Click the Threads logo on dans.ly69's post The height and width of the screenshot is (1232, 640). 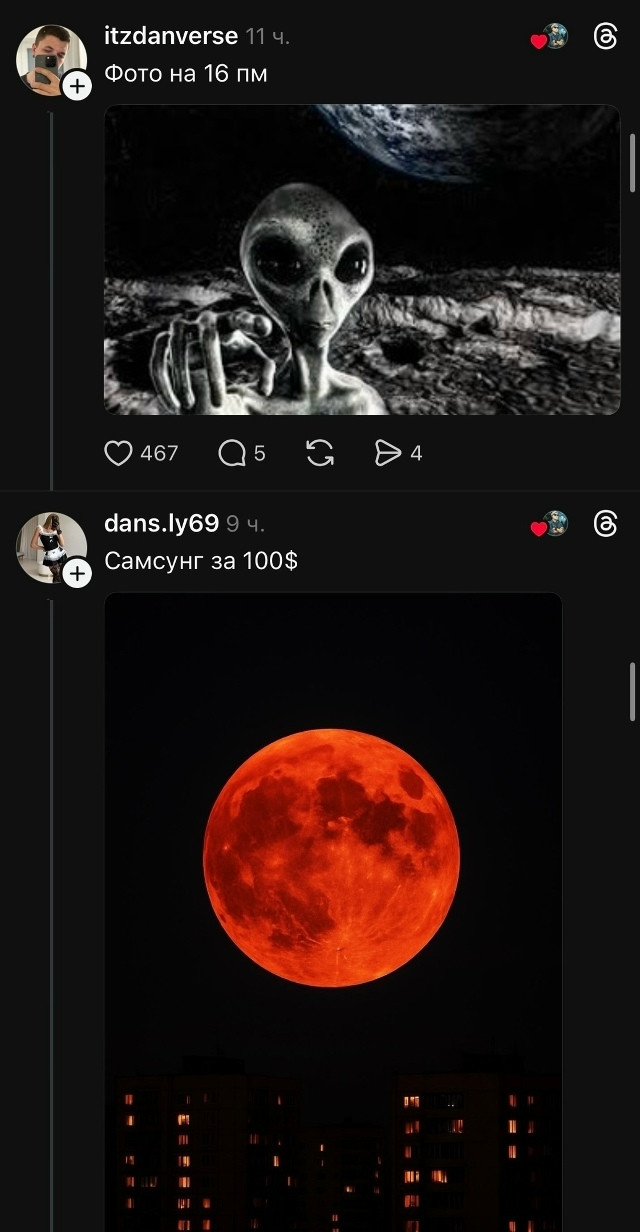[x=606, y=524]
